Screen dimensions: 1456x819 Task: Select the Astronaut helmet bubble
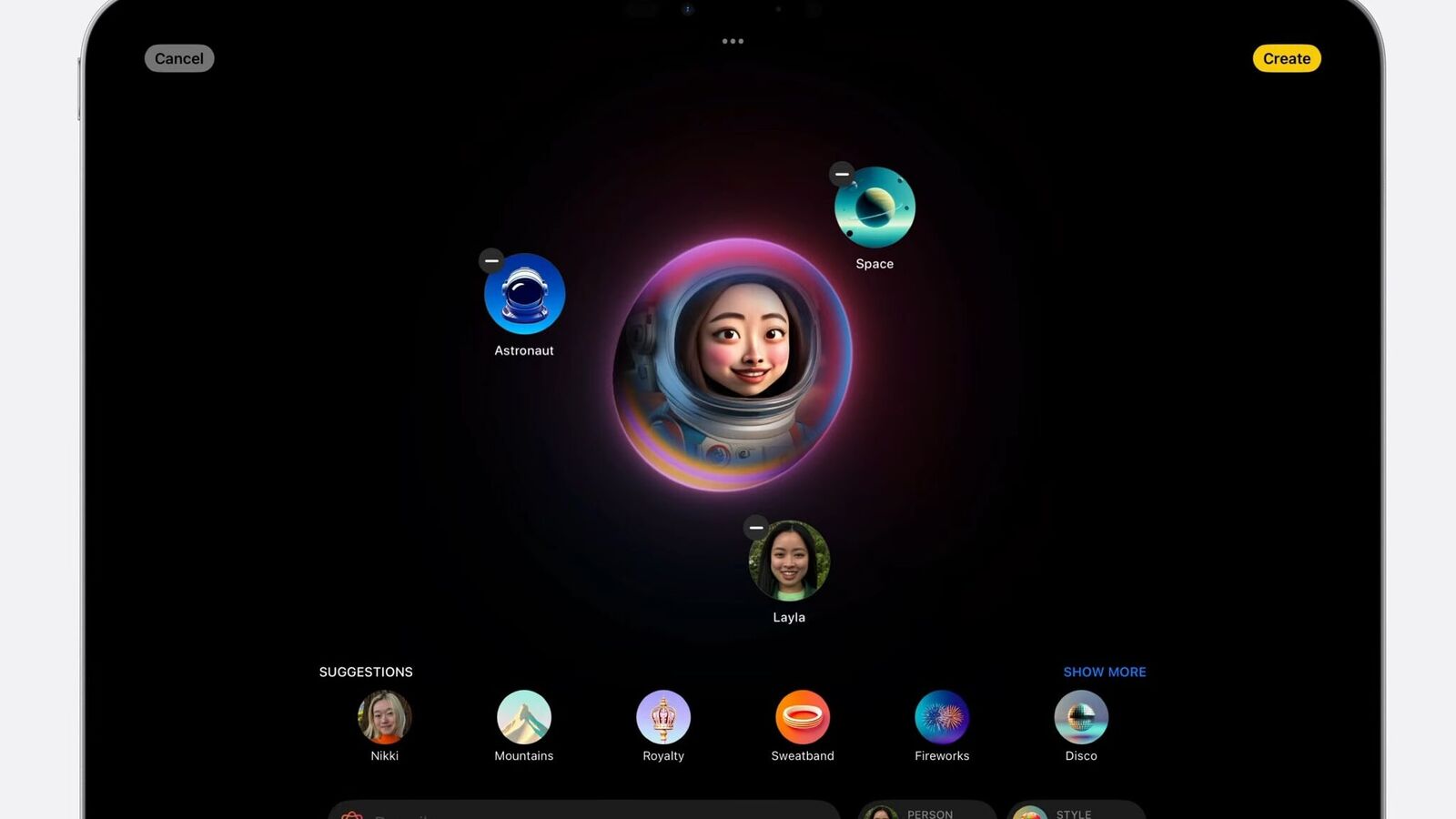525,294
